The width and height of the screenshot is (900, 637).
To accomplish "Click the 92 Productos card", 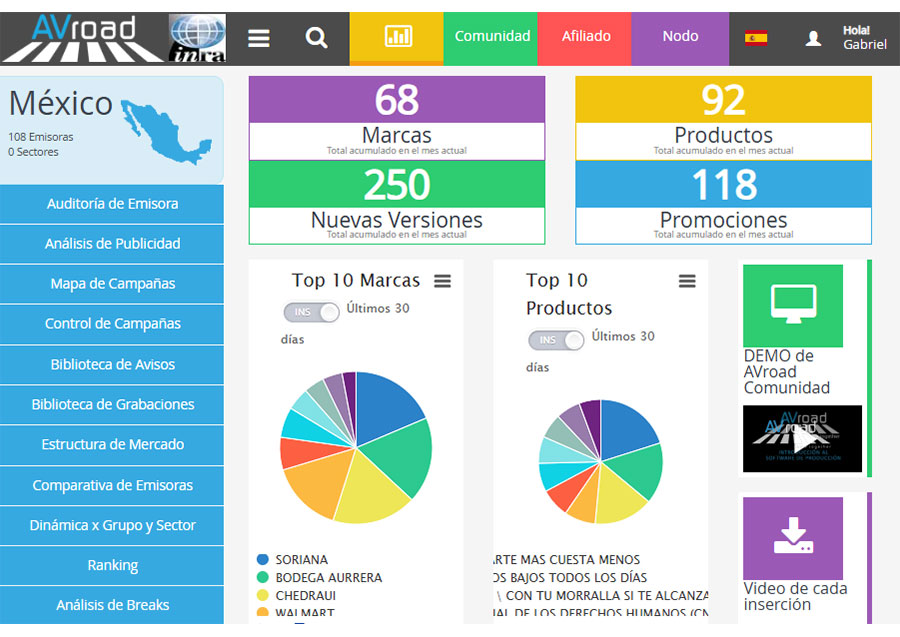I will point(723,118).
